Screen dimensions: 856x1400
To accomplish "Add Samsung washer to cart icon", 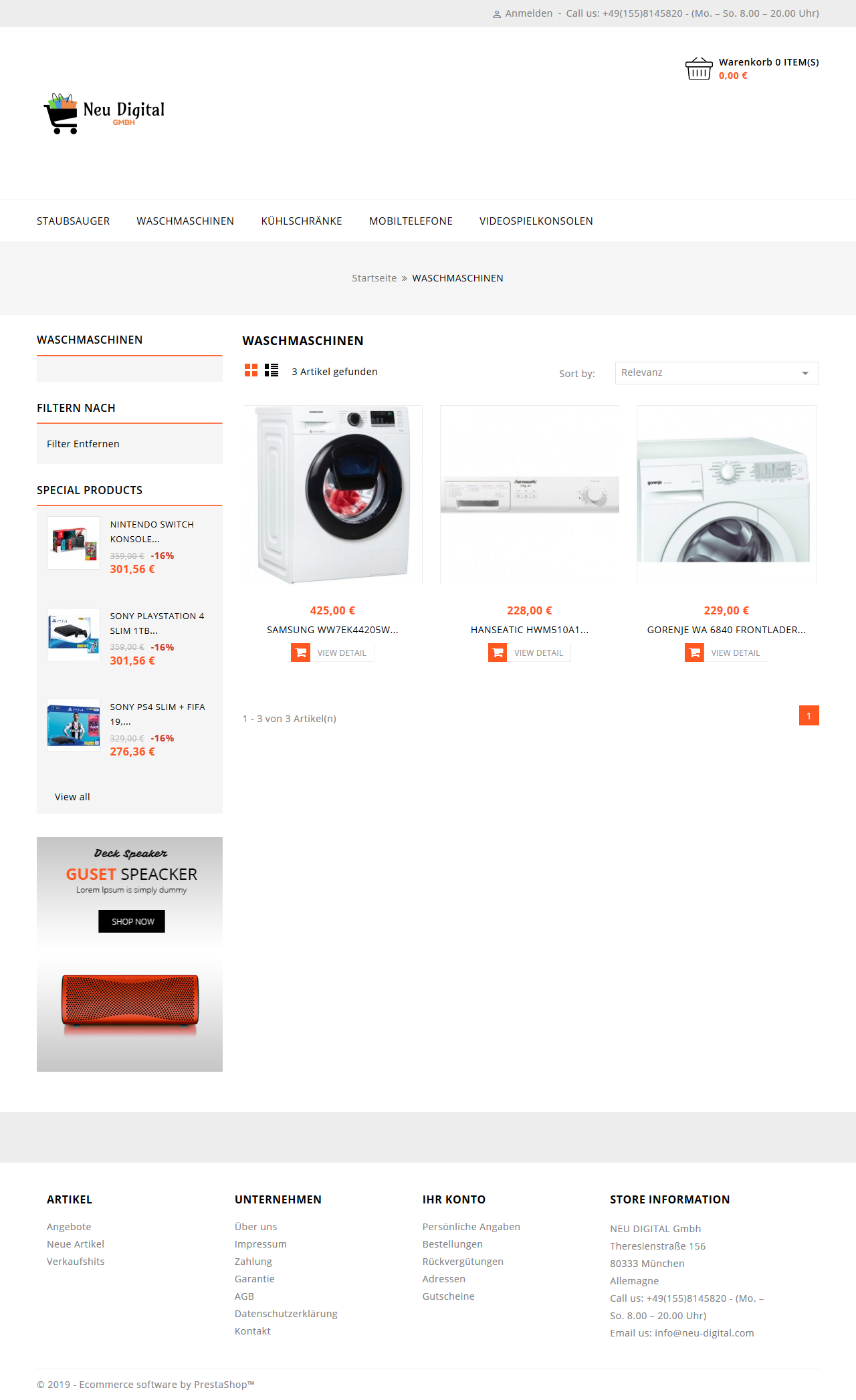I will tap(301, 653).
